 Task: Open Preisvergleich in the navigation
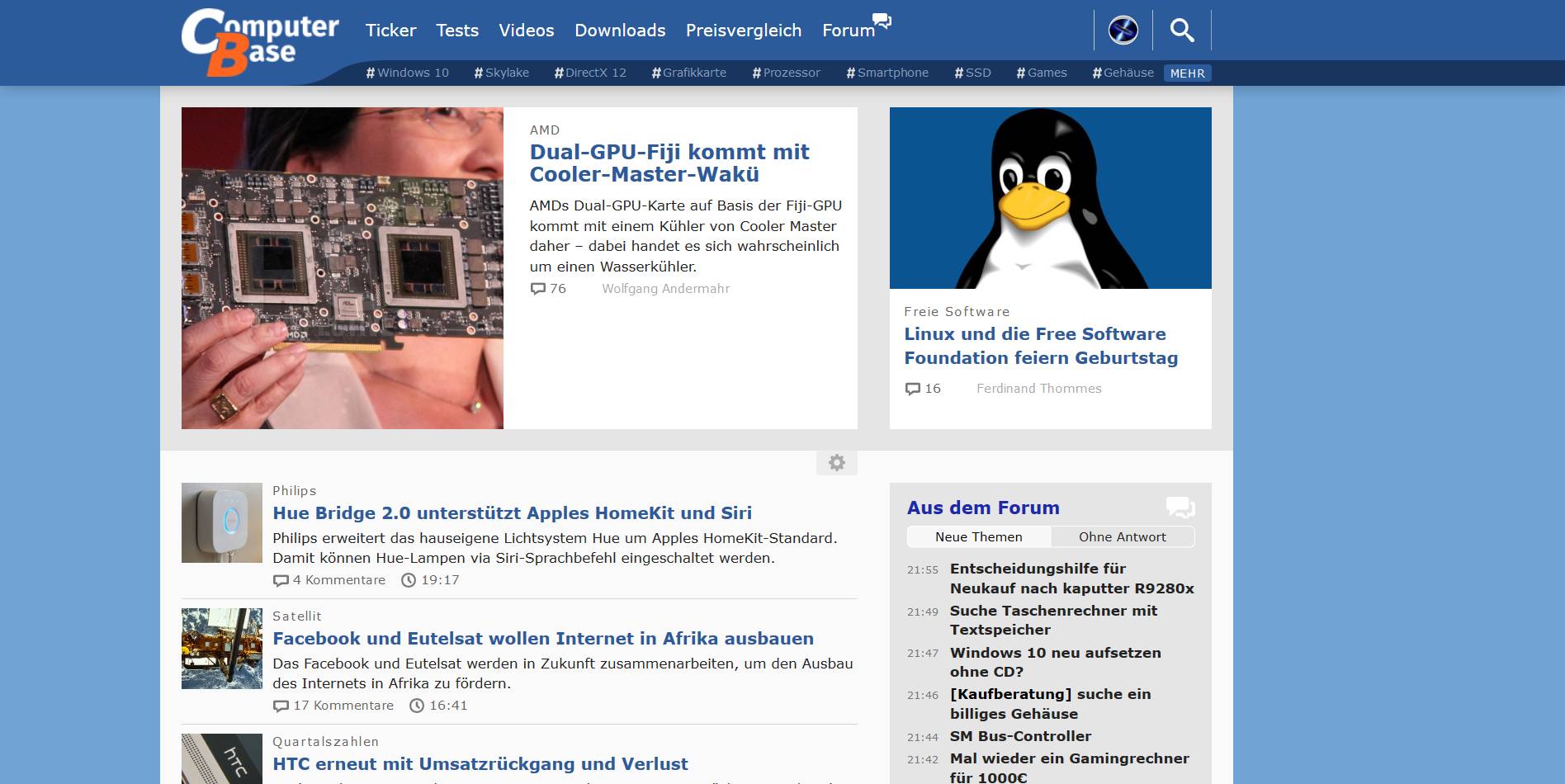point(744,31)
